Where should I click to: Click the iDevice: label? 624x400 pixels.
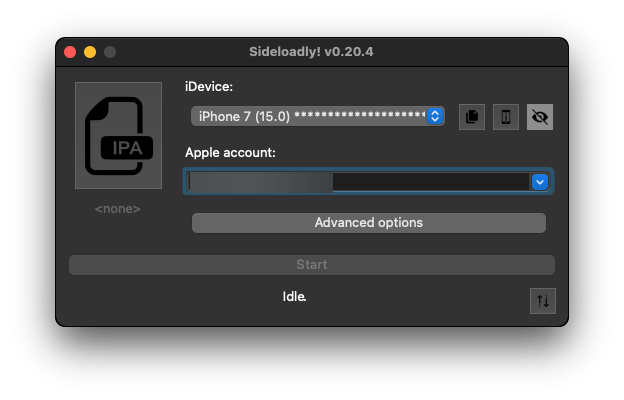209,86
